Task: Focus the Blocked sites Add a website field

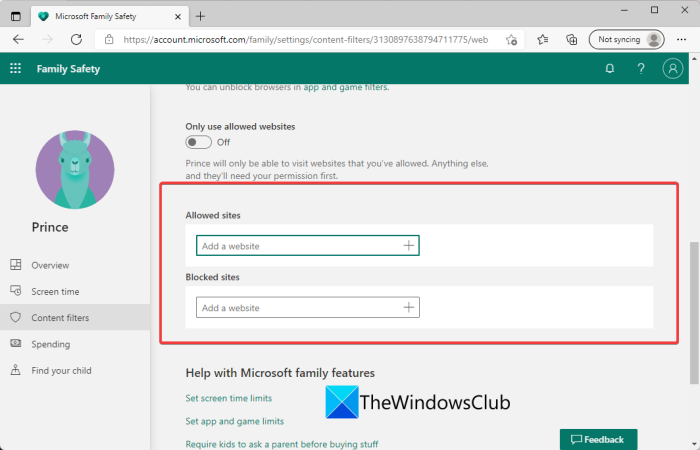Action: (308, 307)
